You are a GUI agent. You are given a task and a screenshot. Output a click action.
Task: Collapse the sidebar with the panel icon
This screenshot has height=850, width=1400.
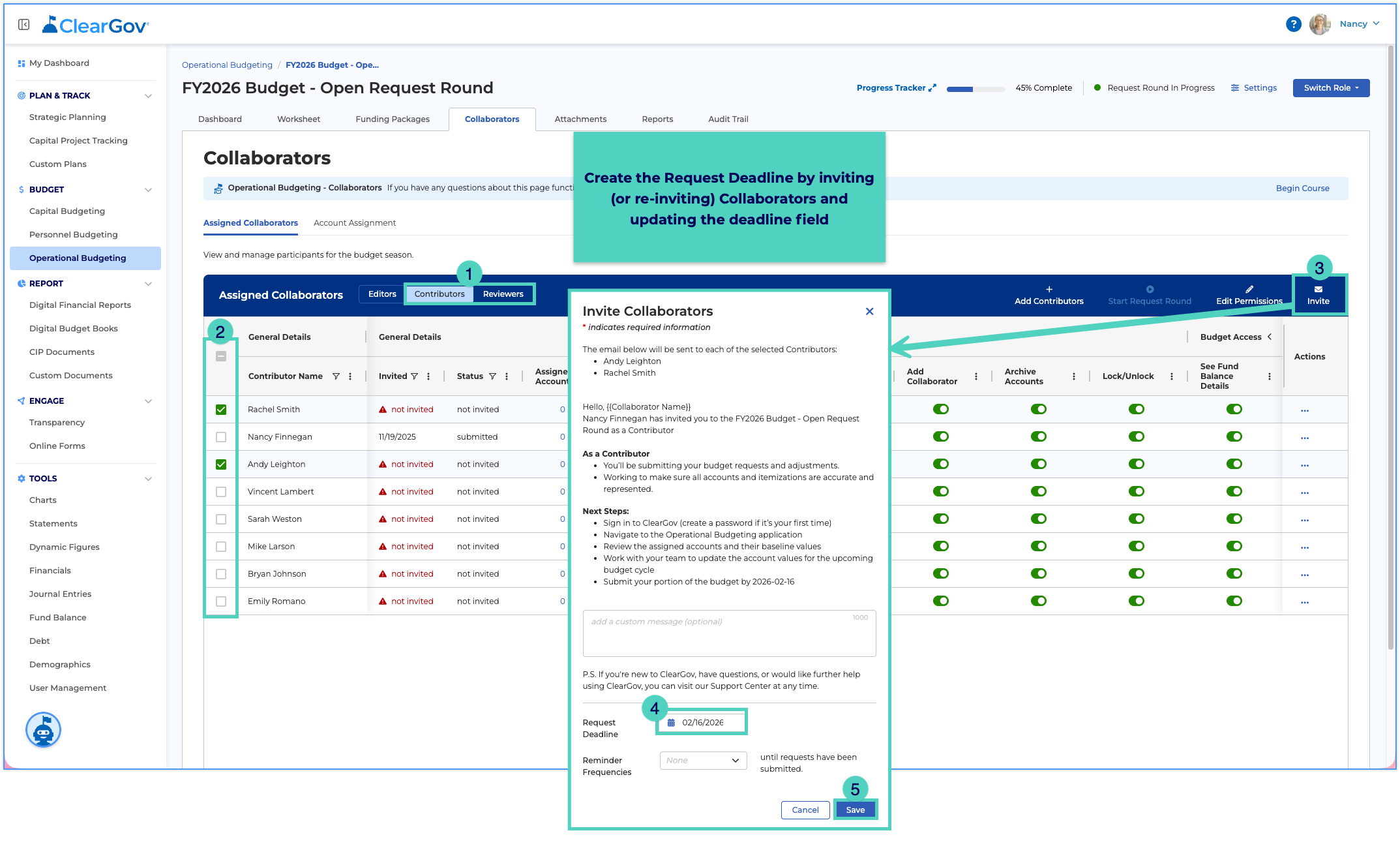(x=24, y=25)
